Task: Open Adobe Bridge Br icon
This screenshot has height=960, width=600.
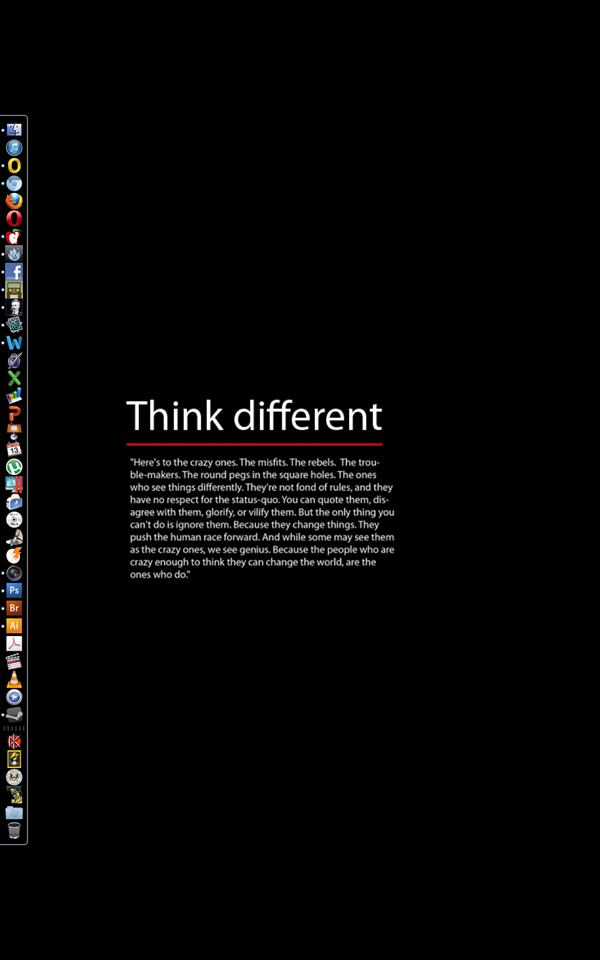Action: tap(14, 609)
